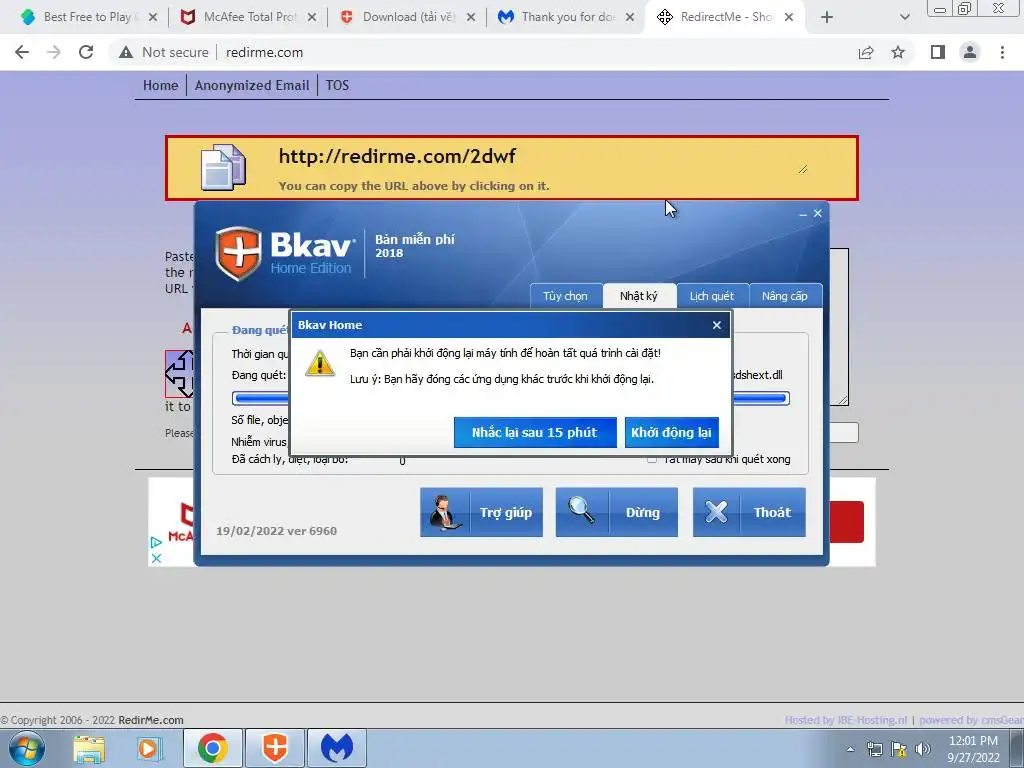
Task: Open the TOS link
Action: 338,86
